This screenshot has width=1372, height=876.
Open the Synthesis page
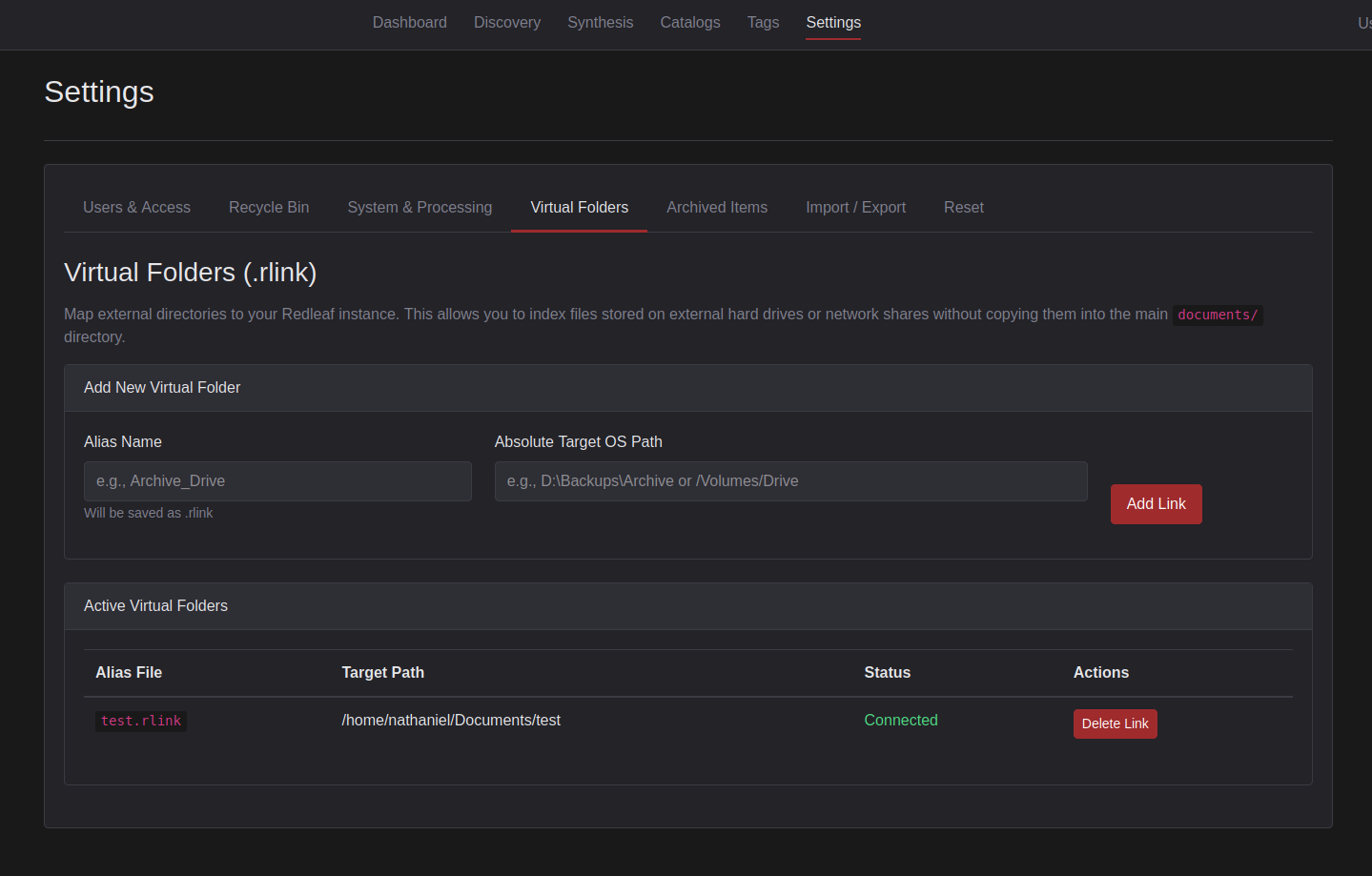pos(600,23)
